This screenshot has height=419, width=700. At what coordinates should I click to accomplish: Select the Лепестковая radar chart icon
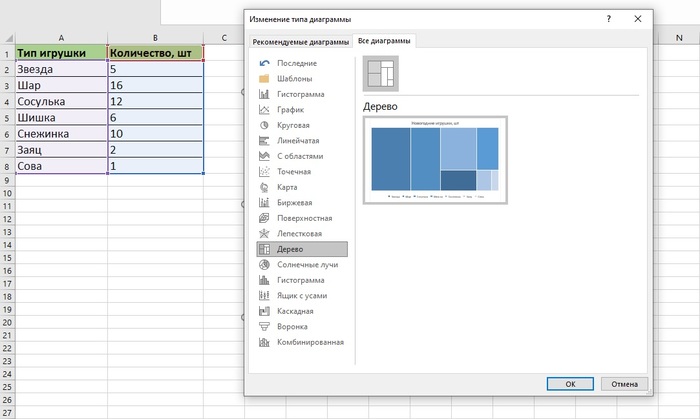coord(264,234)
